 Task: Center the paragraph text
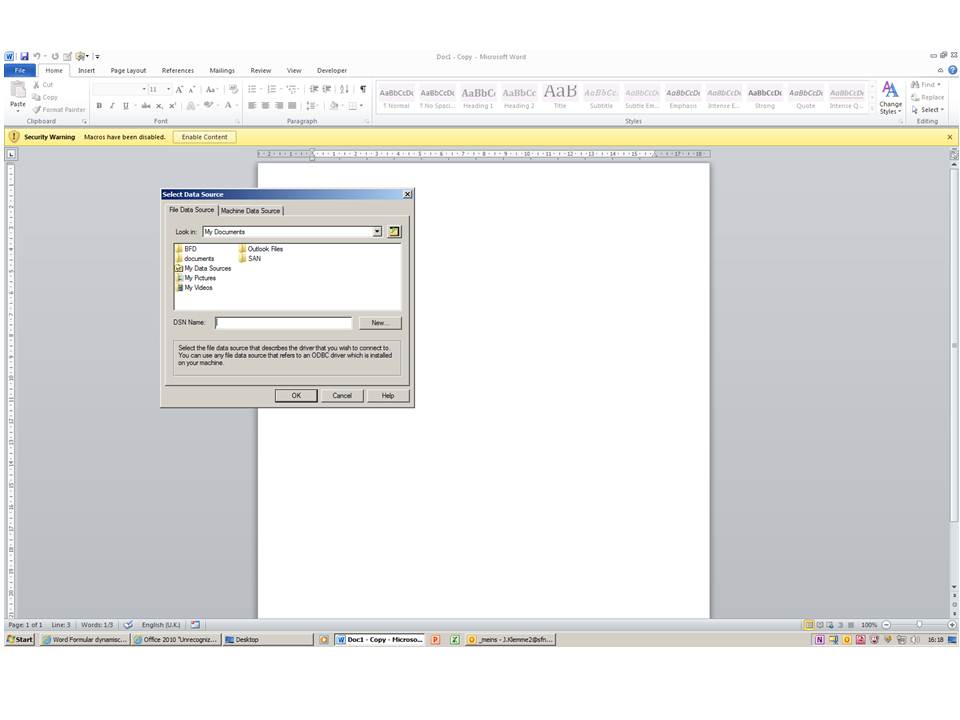[x=265, y=106]
